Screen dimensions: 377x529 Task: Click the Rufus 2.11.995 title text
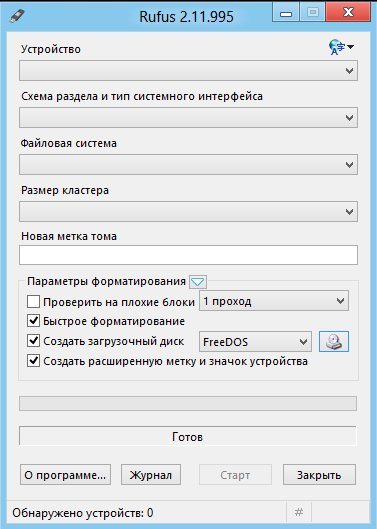[186, 17]
